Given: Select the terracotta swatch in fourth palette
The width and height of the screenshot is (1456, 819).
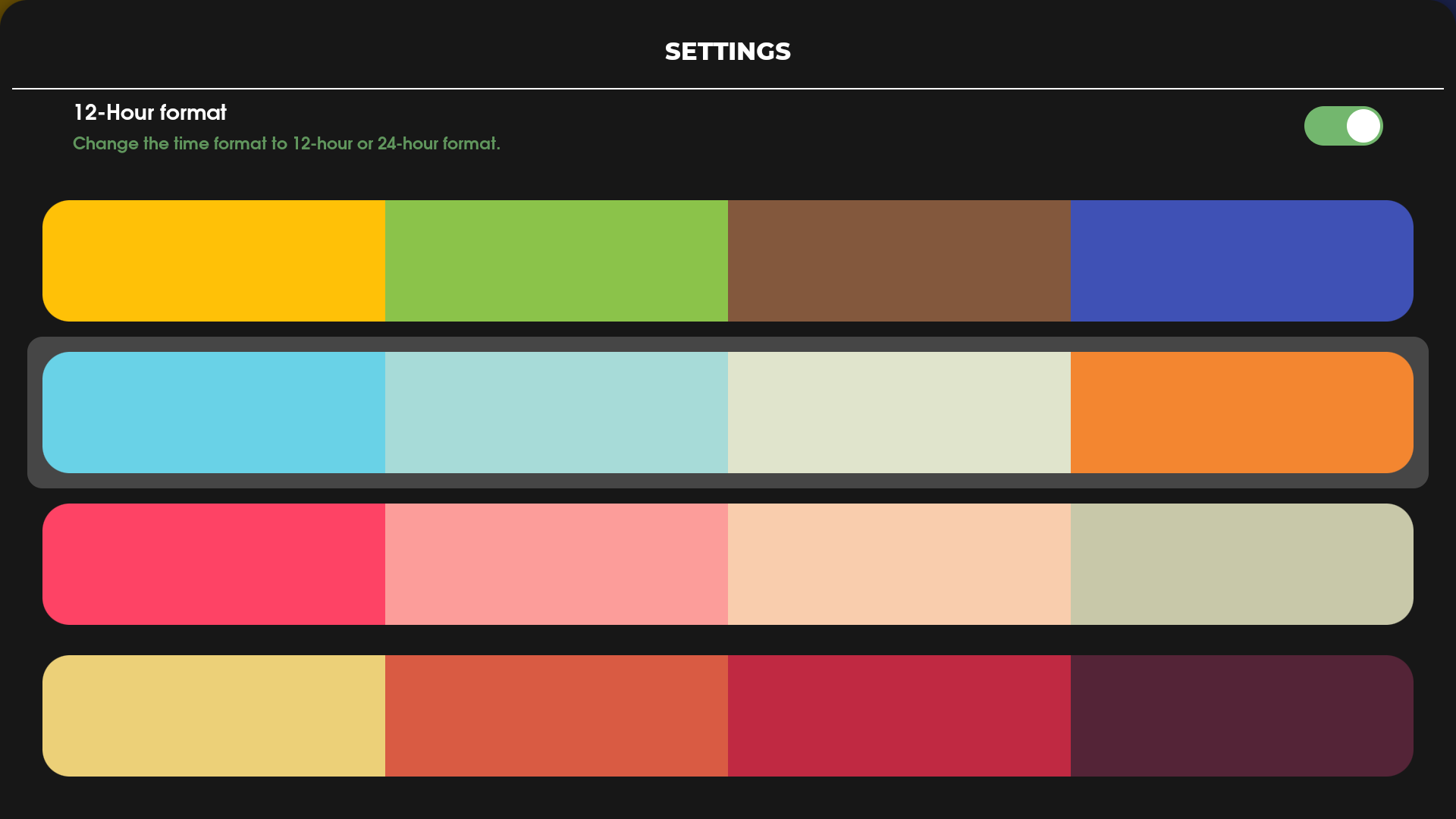Looking at the screenshot, I should click(557, 716).
